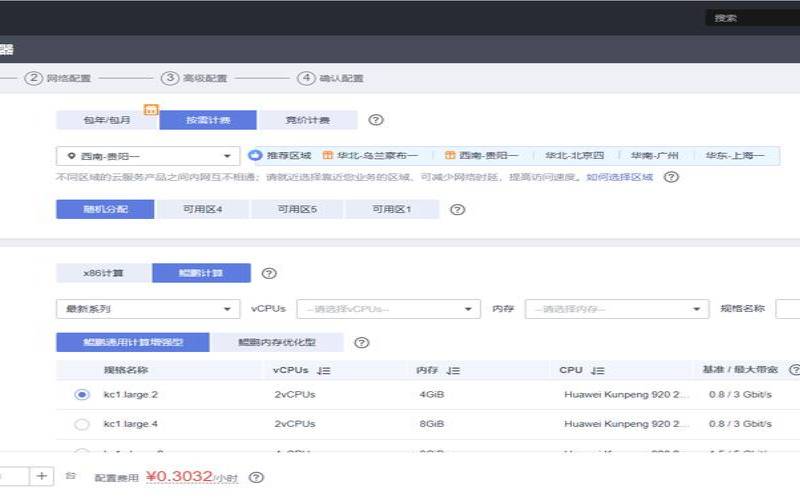Click the help icon next to 可用区1
This screenshot has height=500, width=800.
[457, 210]
